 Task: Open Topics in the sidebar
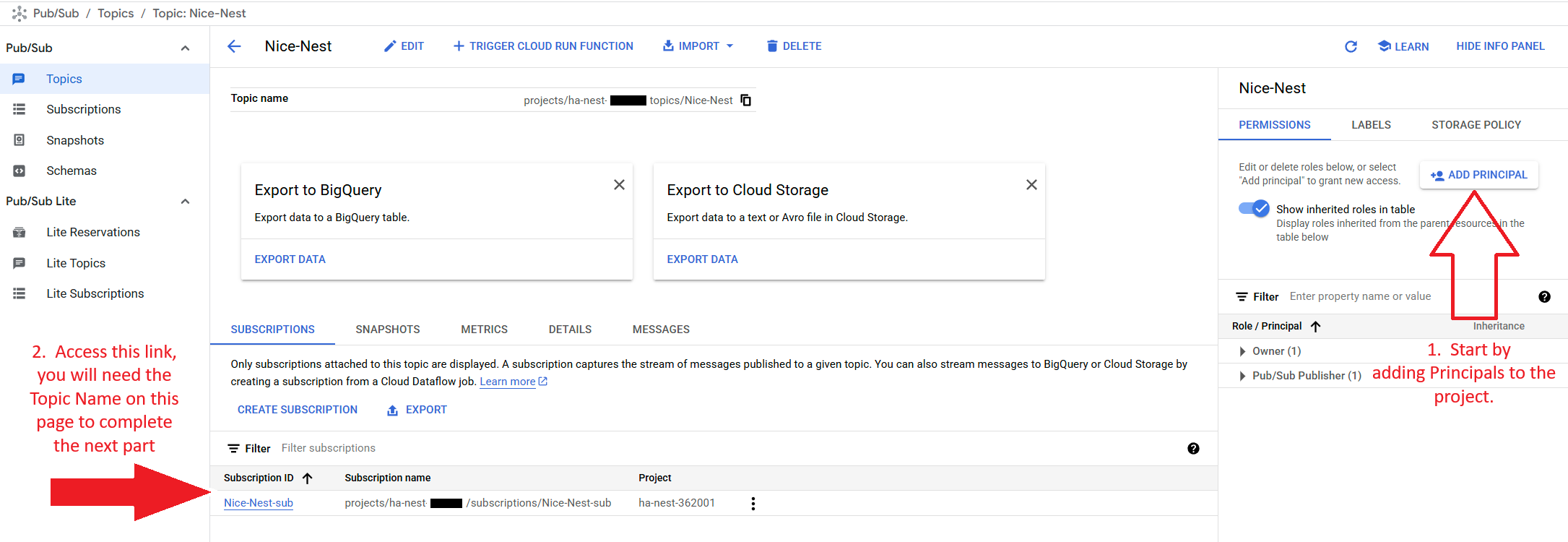(105, 79)
